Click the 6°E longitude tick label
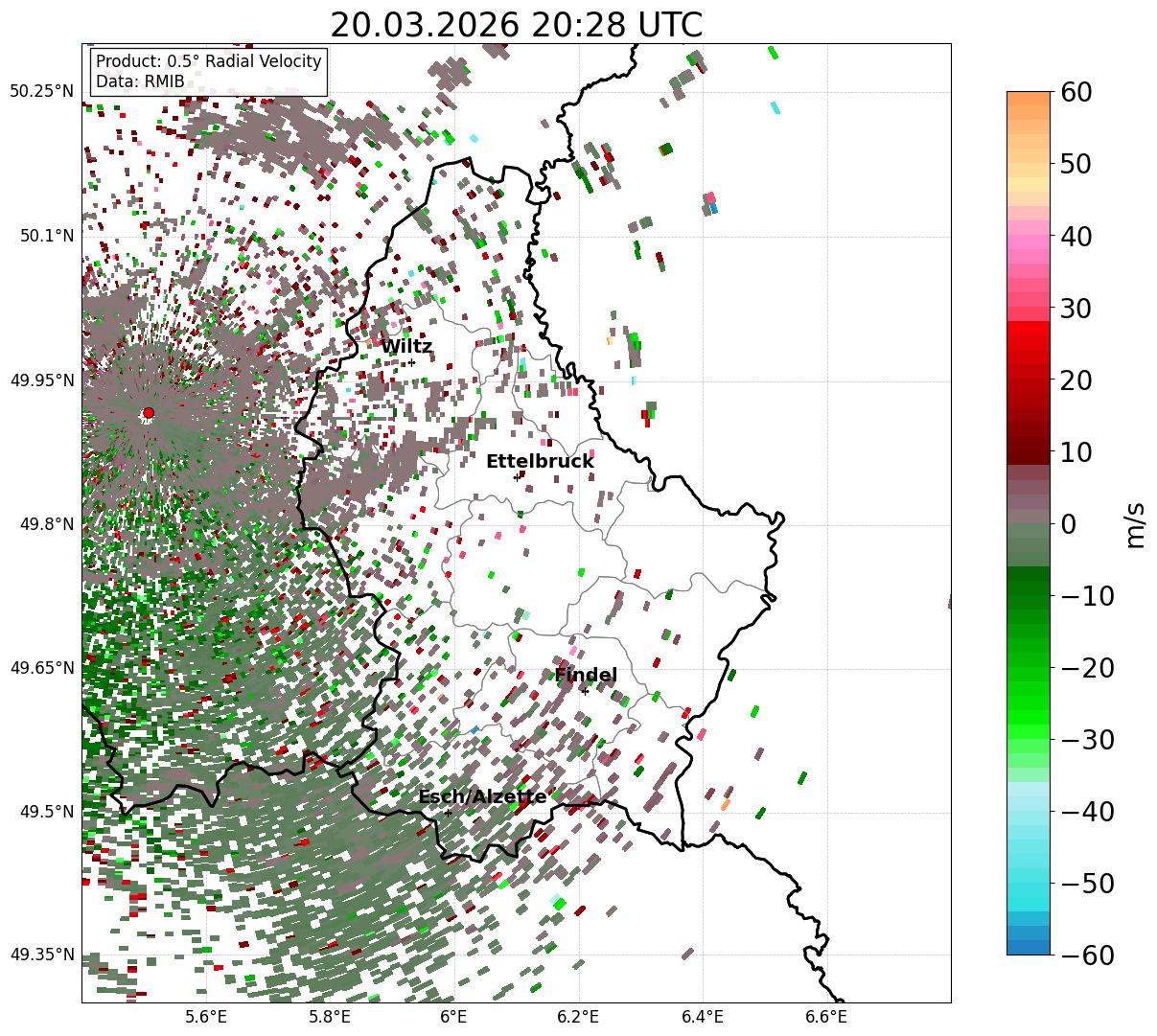 (x=453, y=1017)
